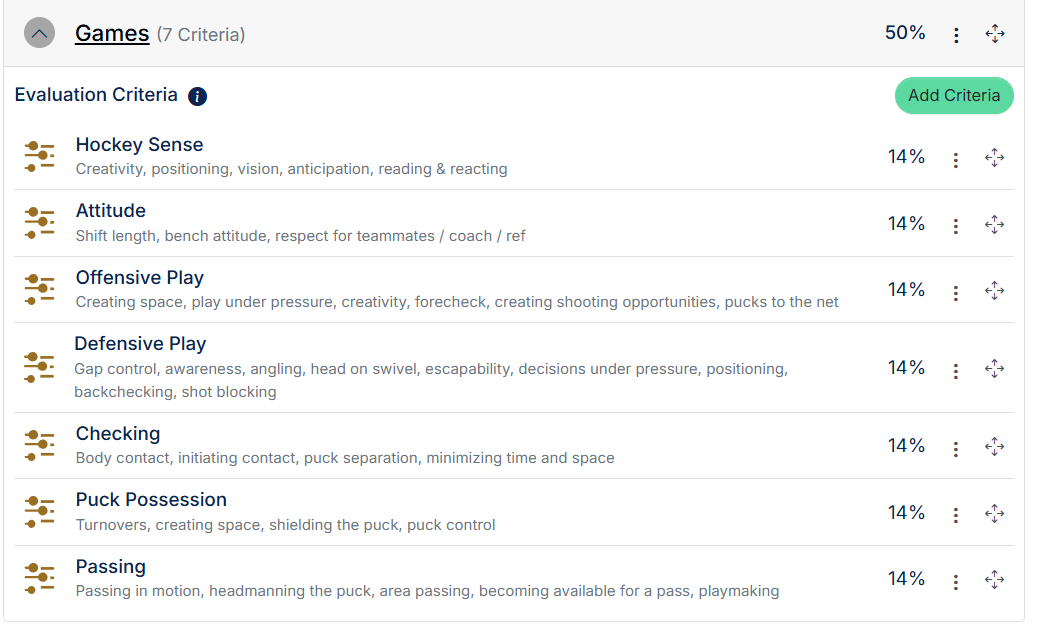Open three-dot menu for Checking criterion
This screenshot has width=1048, height=641.
click(x=956, y=448)
